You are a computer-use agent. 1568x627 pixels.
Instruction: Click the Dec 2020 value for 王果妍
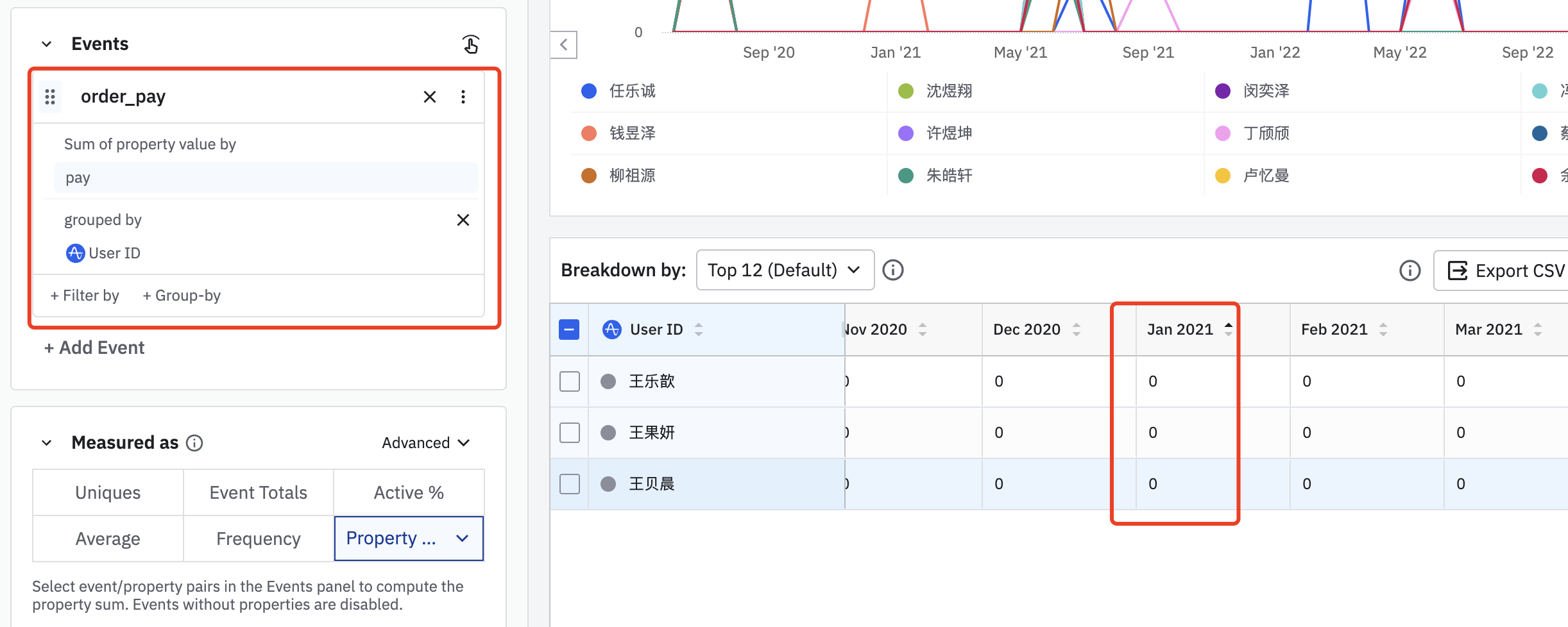coord(999,433)
